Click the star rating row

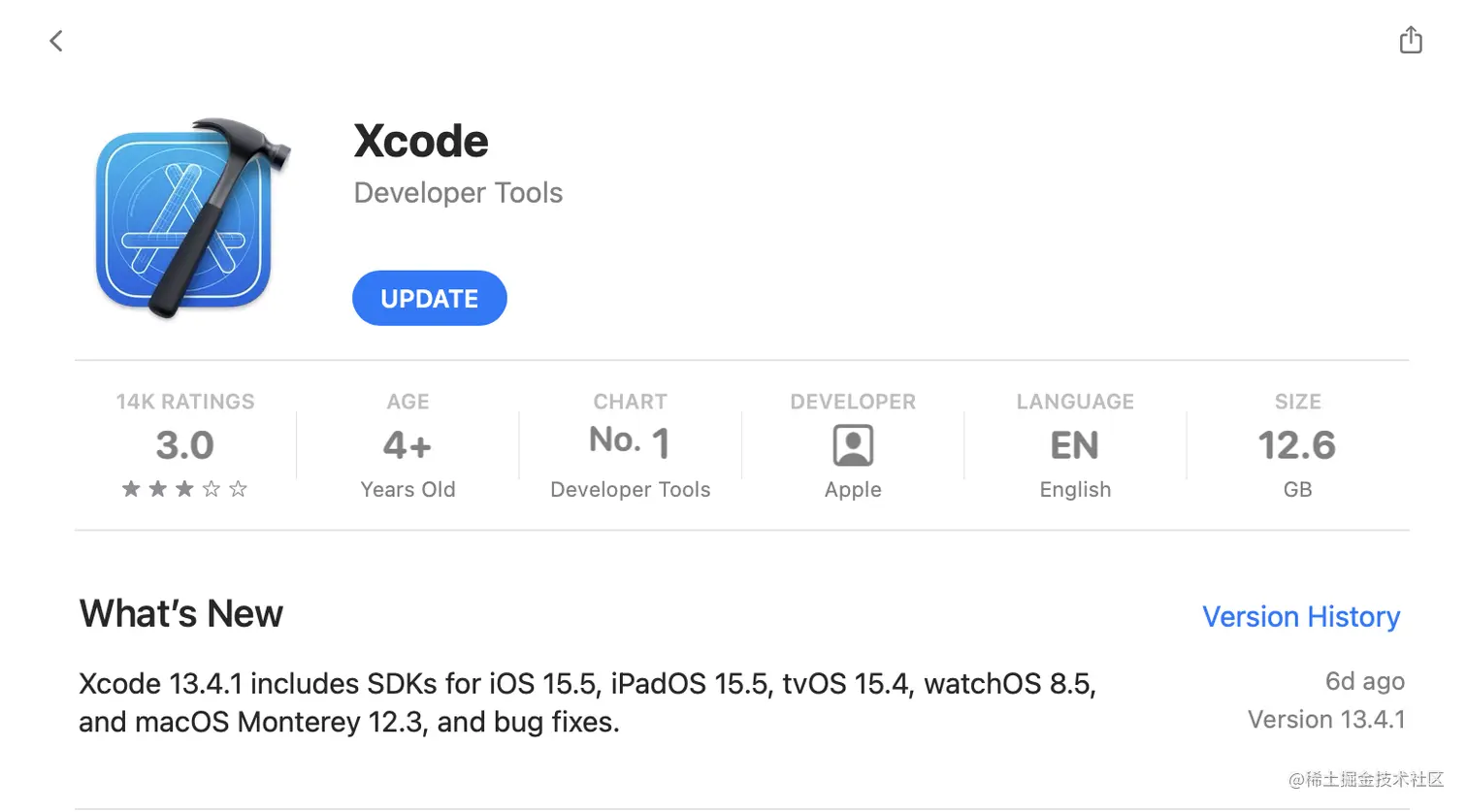tap(184, 489)
